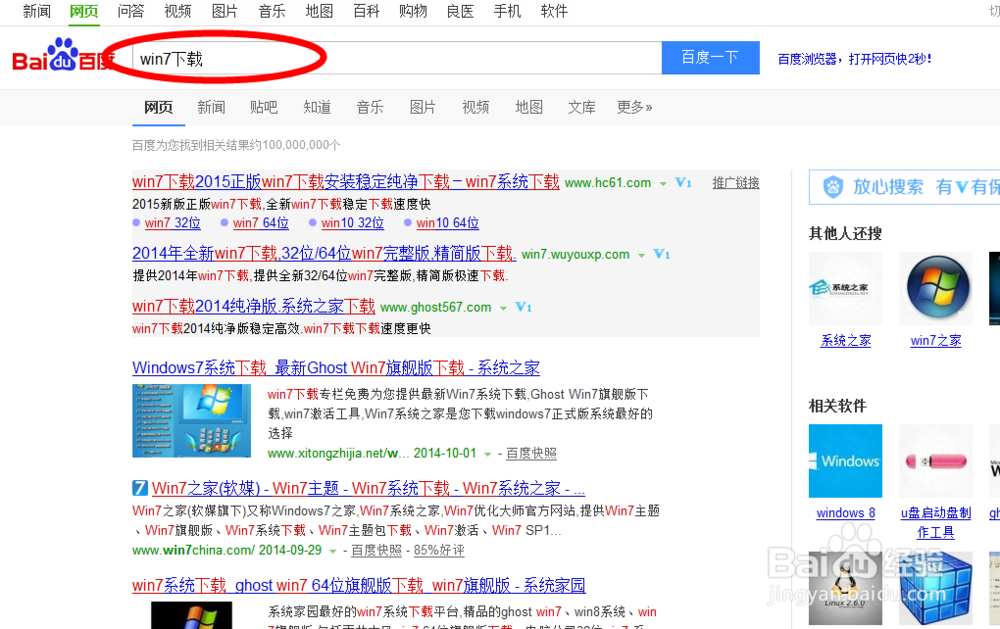Expand dropdown arrow beside win7.wuyouxp.com
Image resolution: width=1000 pixels, height=629 pixels.
642,255
